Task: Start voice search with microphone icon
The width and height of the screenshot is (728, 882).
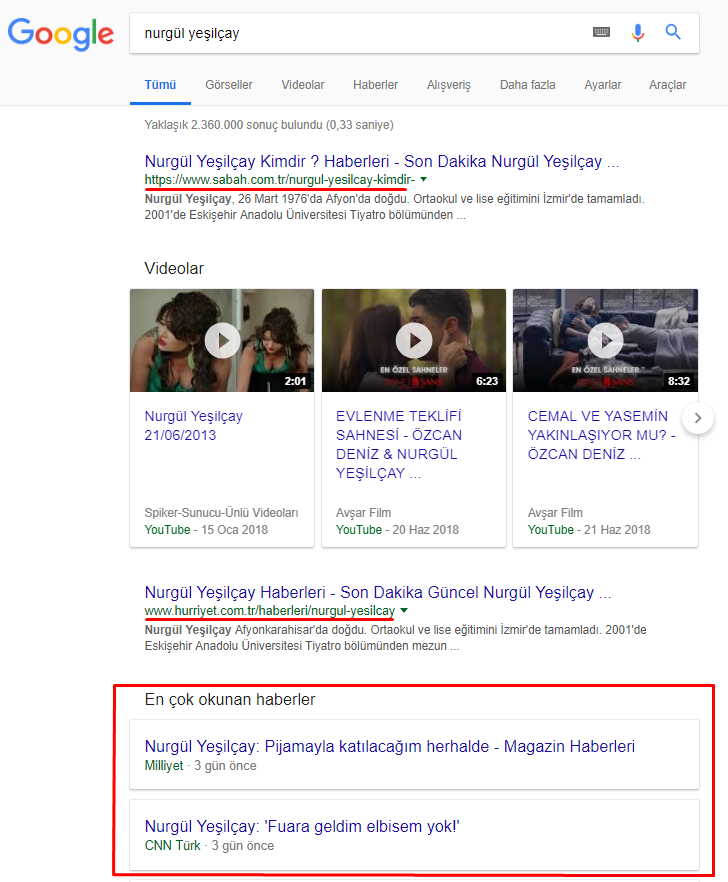Action: click(637, 33)
